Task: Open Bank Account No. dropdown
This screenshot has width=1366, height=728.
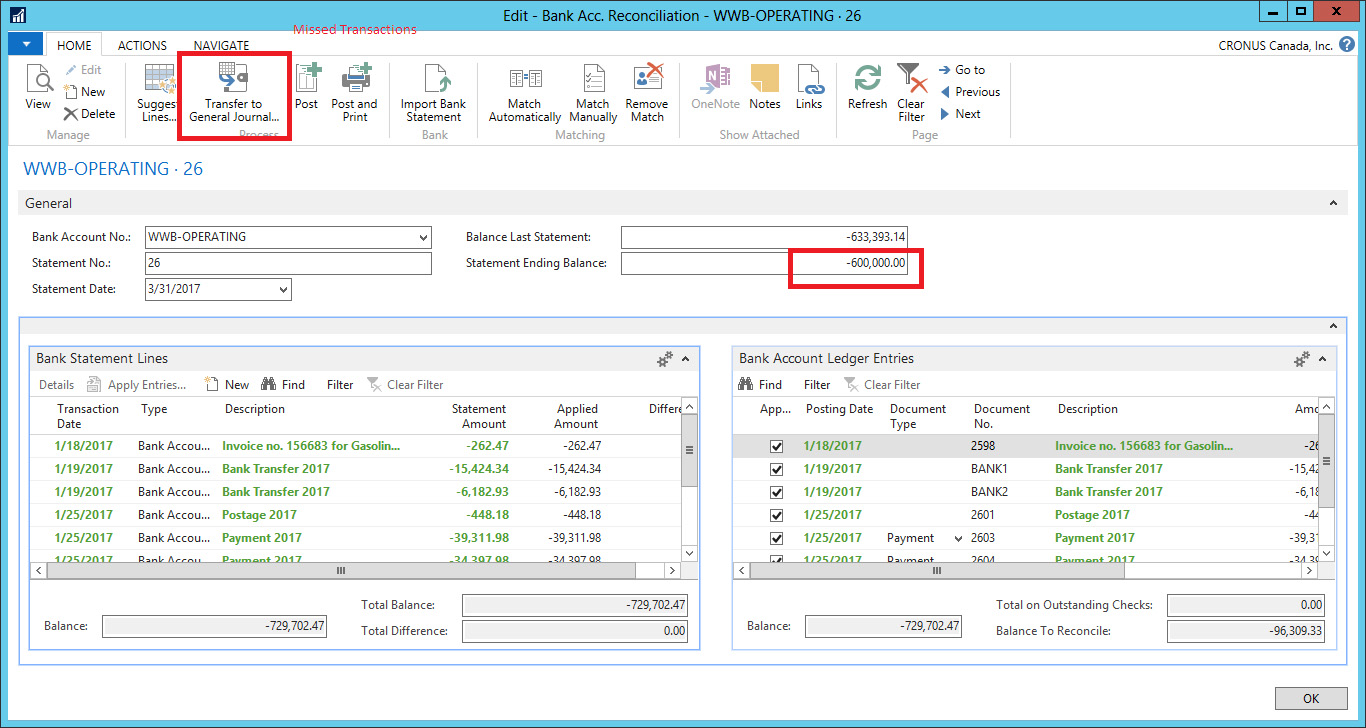Action: click(x=422, y=238)
